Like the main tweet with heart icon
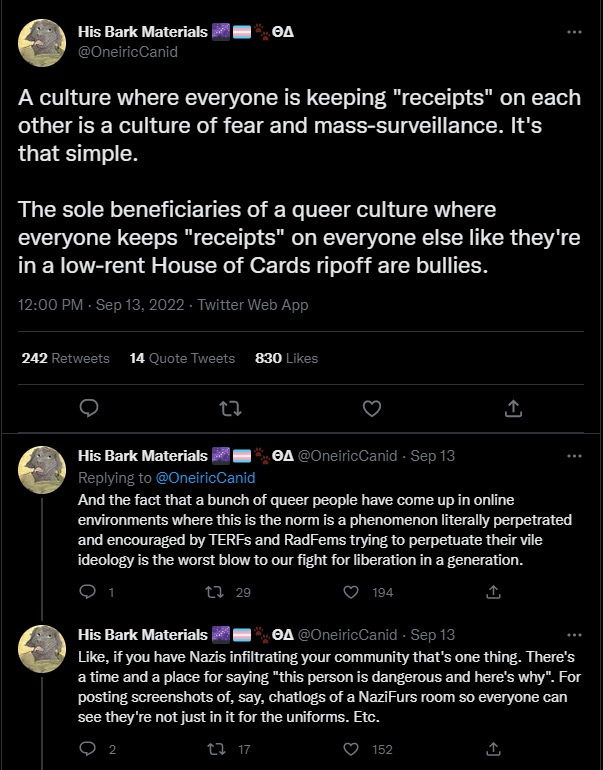Image resolution: width=603 pixels, height=770 pixels. pos(371,408)
